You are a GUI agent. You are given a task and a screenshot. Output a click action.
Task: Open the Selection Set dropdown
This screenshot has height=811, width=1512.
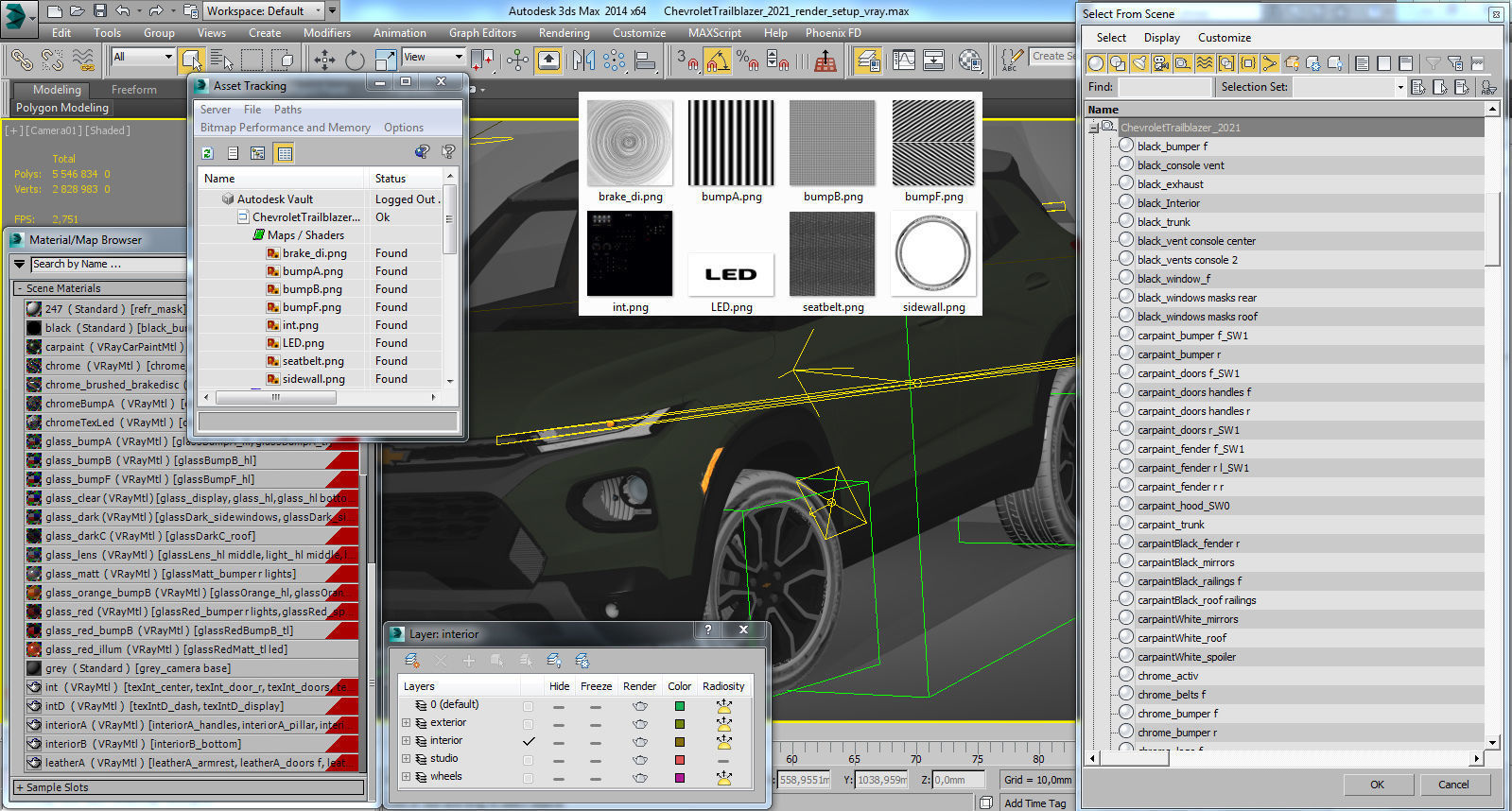click(x=1349, y=87)
